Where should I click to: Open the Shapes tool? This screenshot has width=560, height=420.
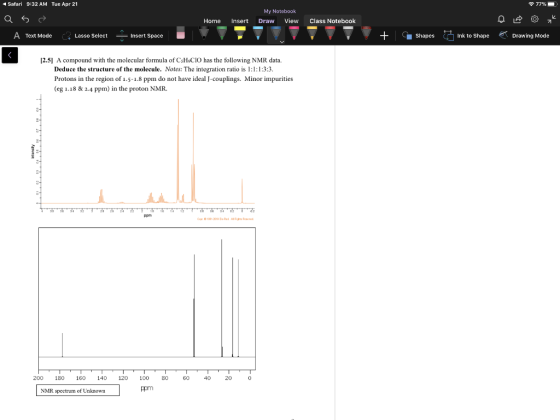coord(418,36)
